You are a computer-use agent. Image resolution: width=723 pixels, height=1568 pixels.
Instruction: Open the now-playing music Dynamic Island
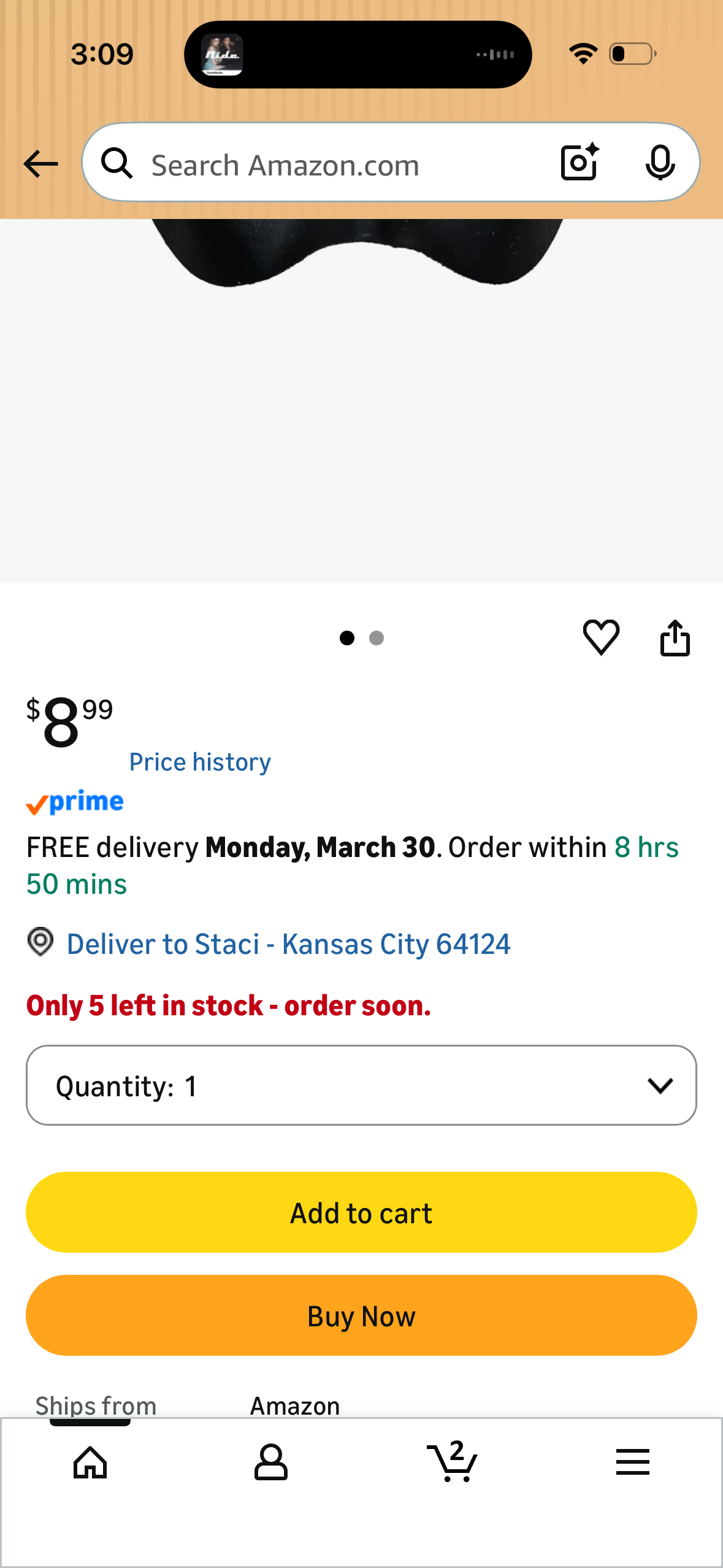tap(358, 55)
